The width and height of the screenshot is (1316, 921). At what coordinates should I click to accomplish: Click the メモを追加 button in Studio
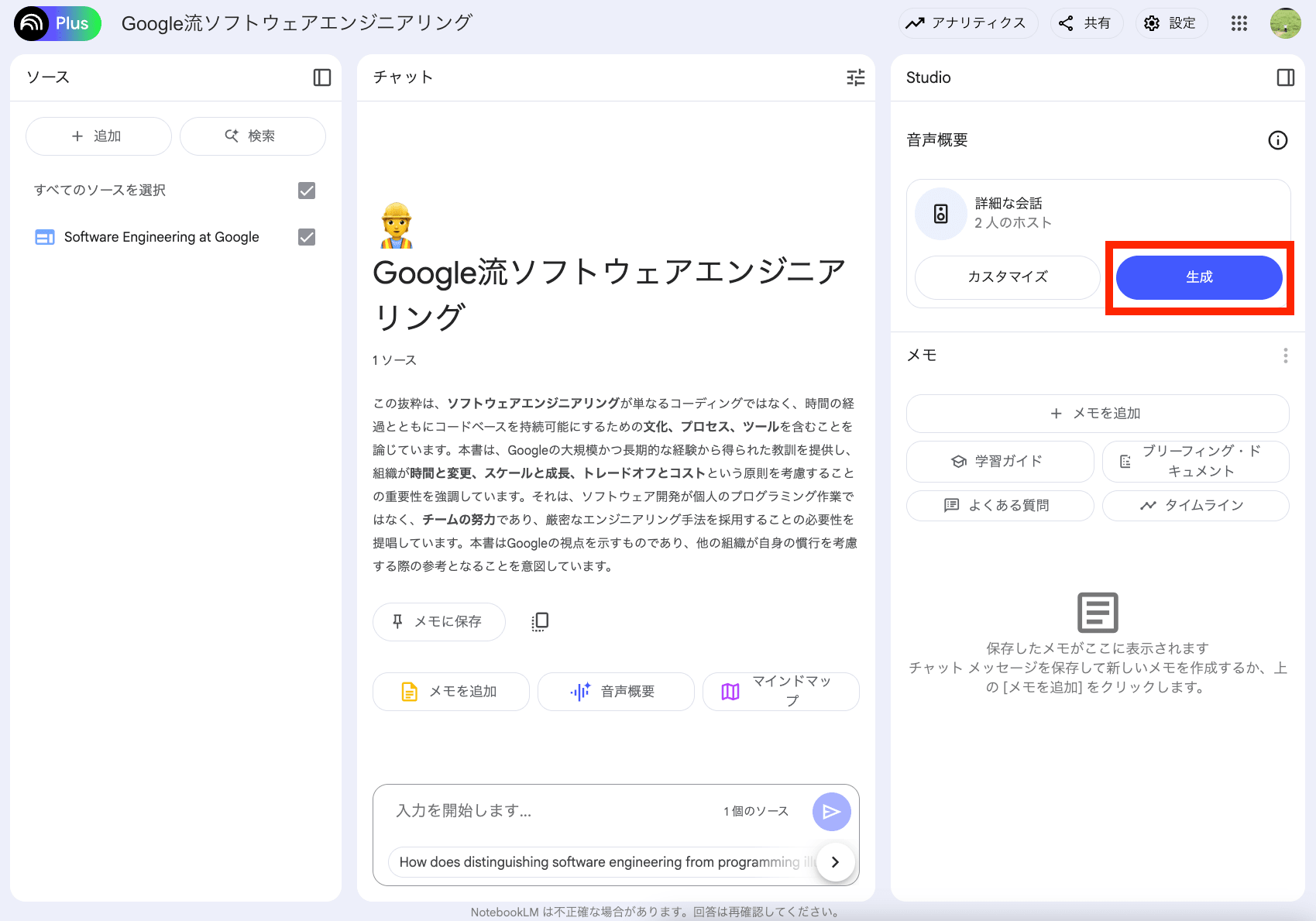tap(1098, 414)
